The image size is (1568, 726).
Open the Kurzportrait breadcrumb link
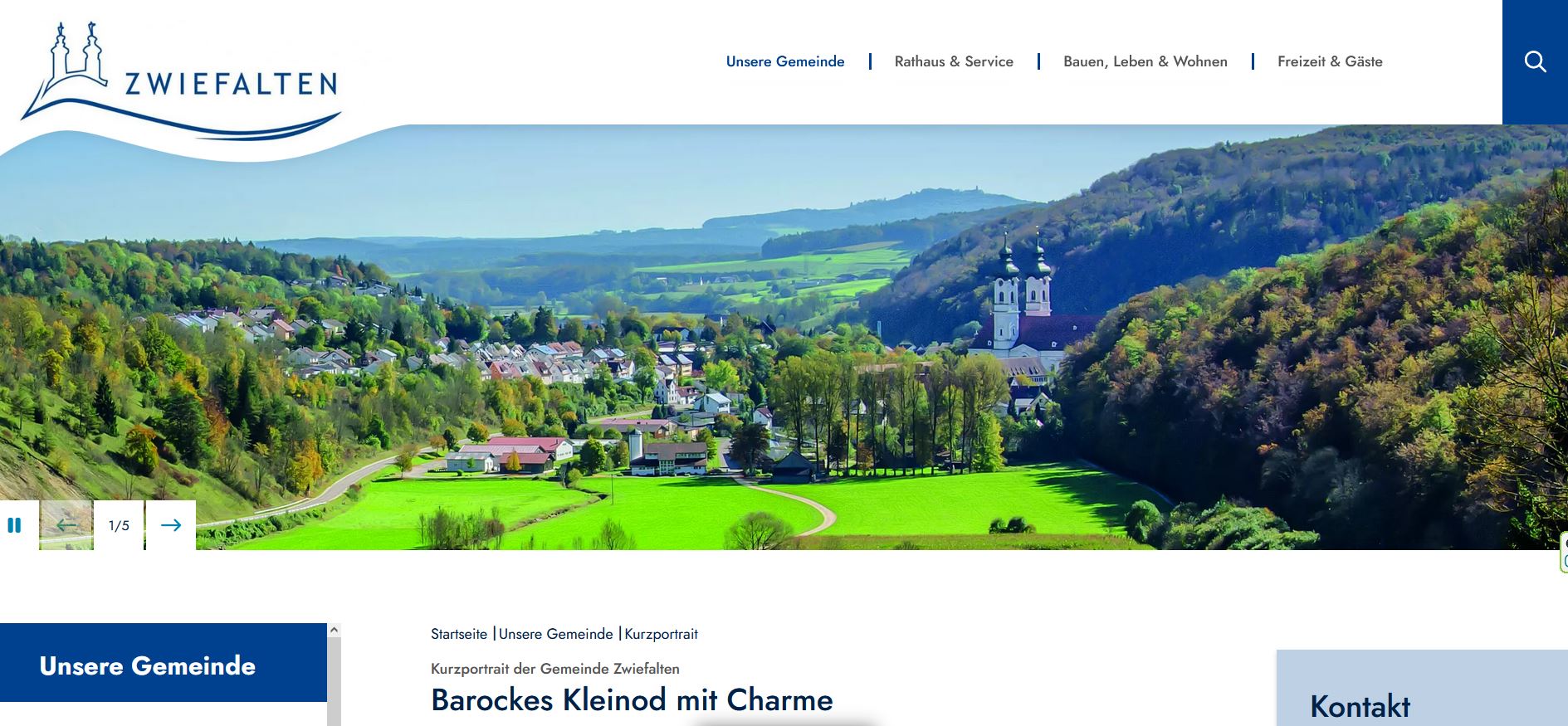[x=661, y=634]
